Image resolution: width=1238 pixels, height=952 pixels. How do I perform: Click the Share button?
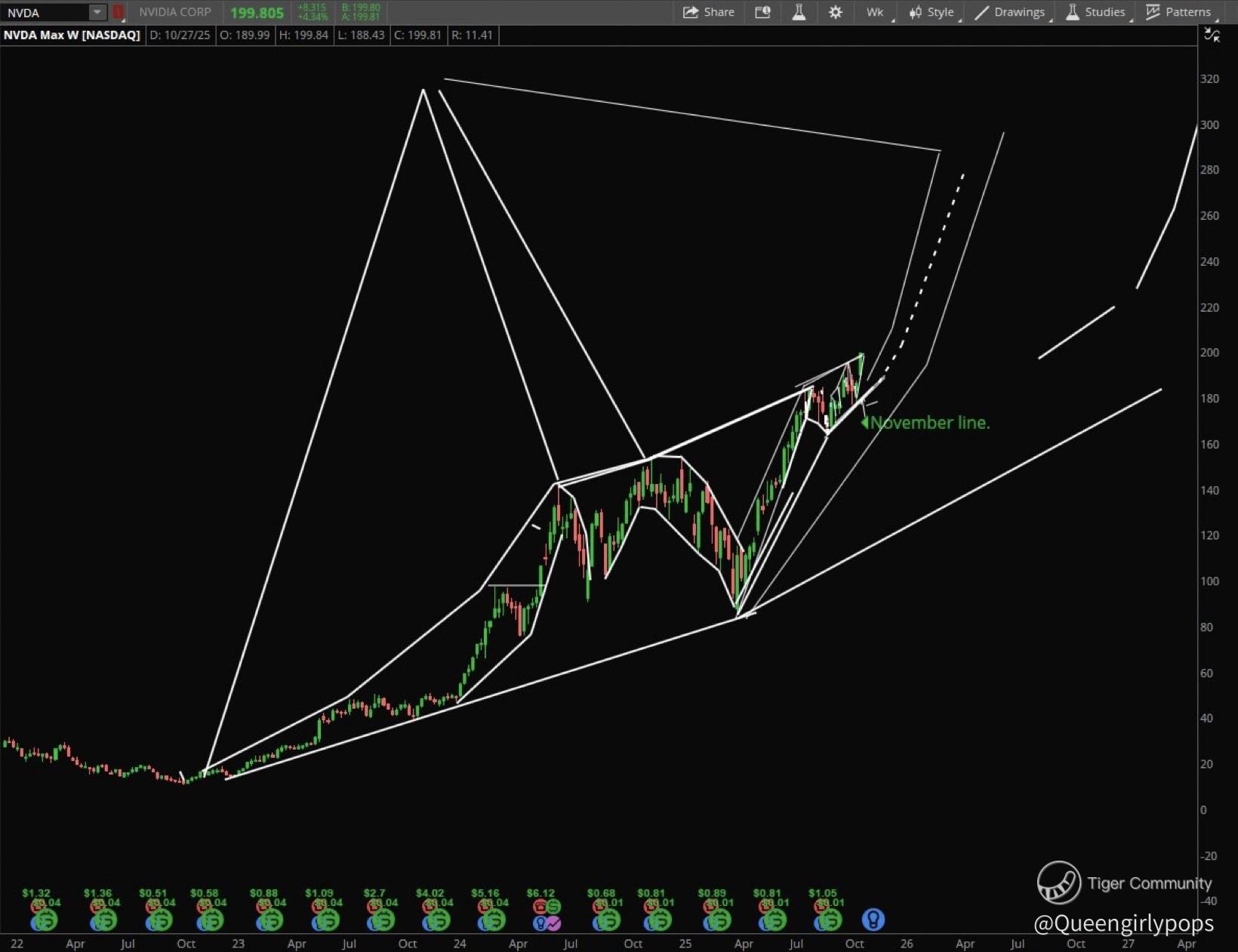(x=708, y=12)
